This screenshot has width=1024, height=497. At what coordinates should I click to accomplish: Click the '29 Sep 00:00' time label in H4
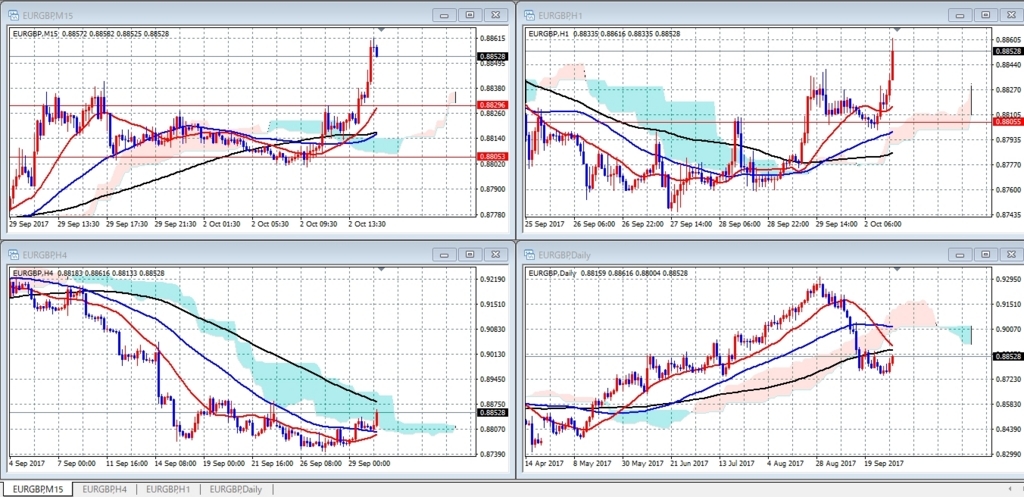click(x=370, y=463)
